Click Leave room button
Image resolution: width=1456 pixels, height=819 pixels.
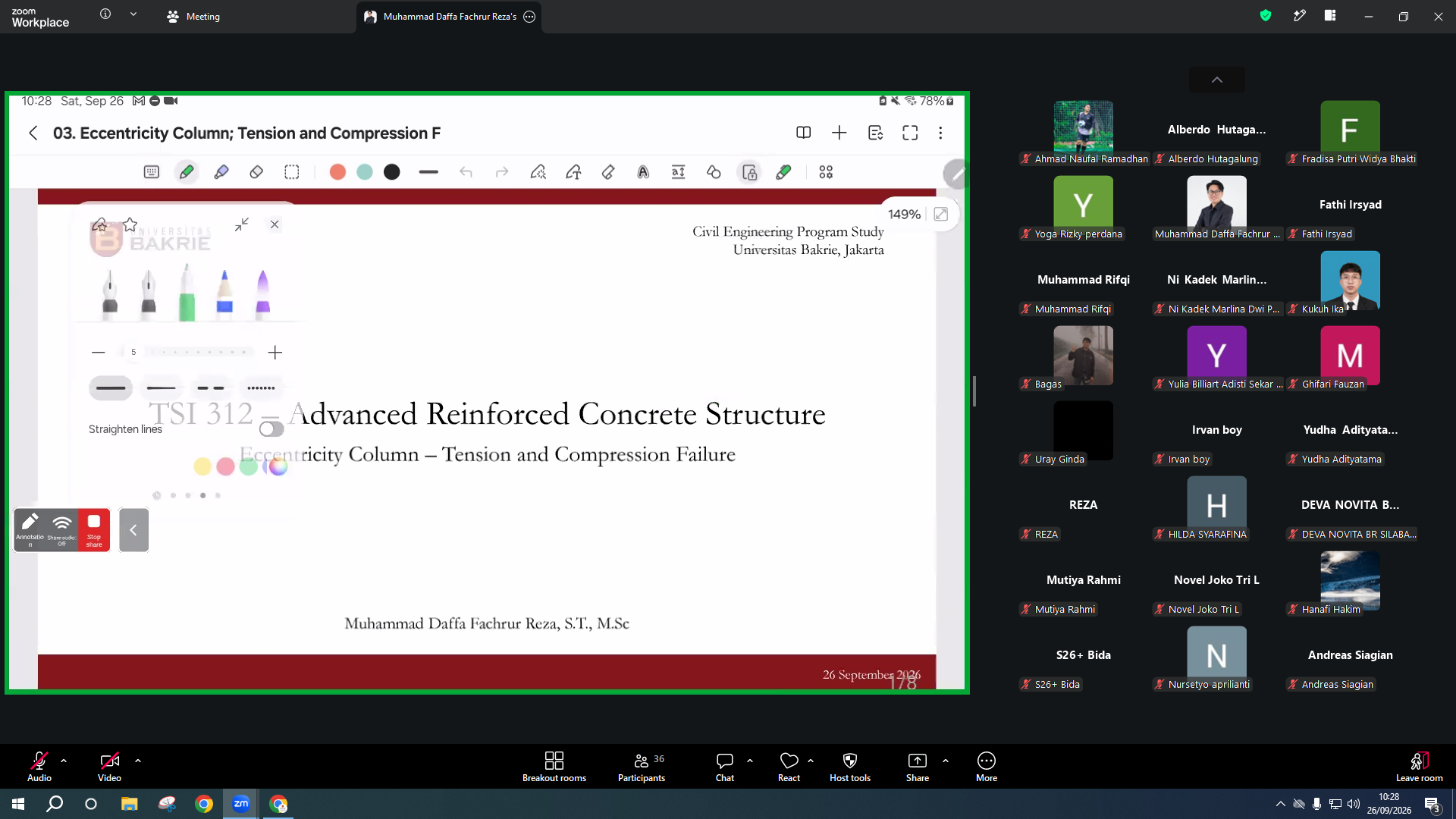(1420, 767)
